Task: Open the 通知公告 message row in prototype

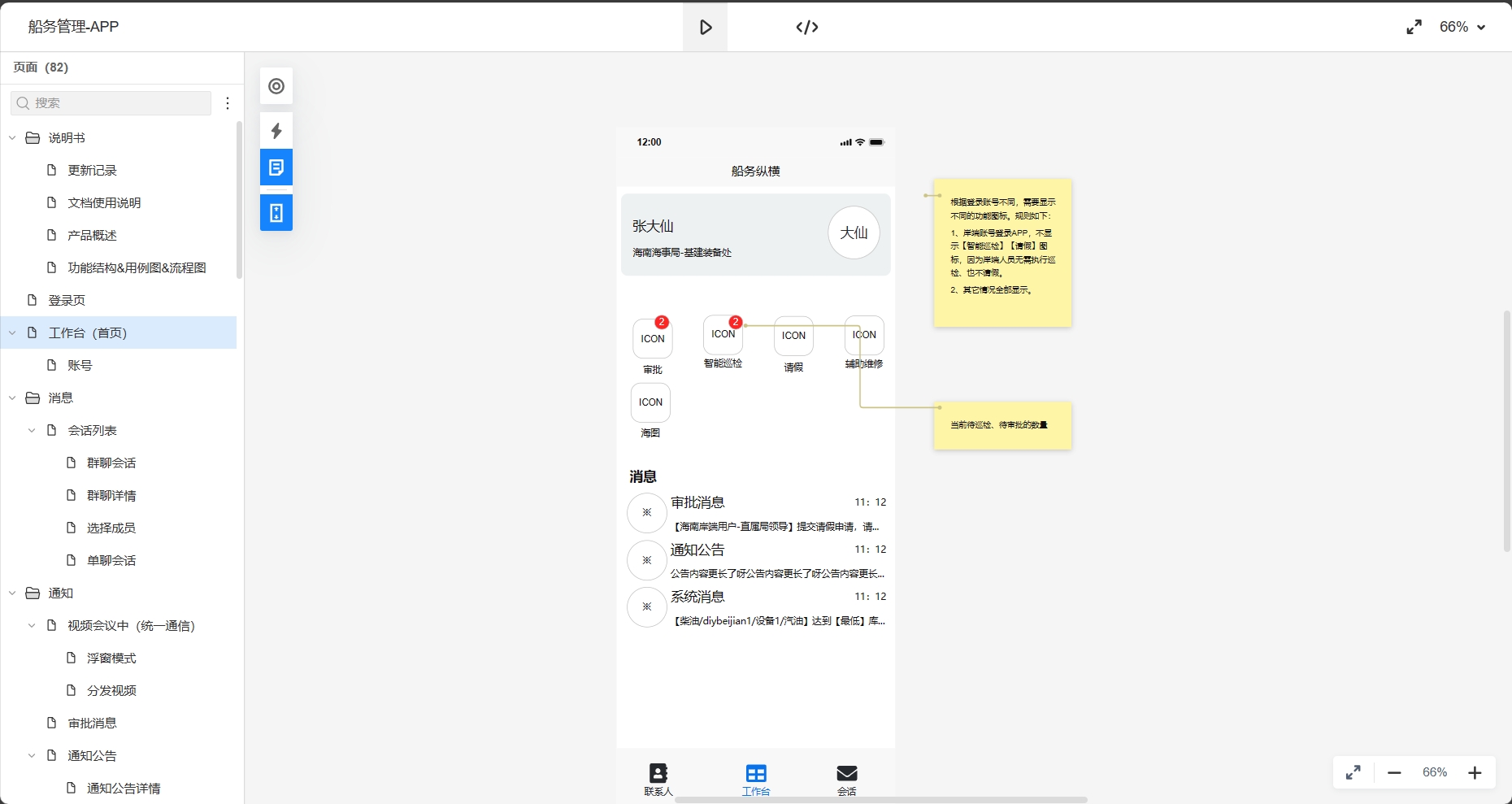Action: (756, 561)
